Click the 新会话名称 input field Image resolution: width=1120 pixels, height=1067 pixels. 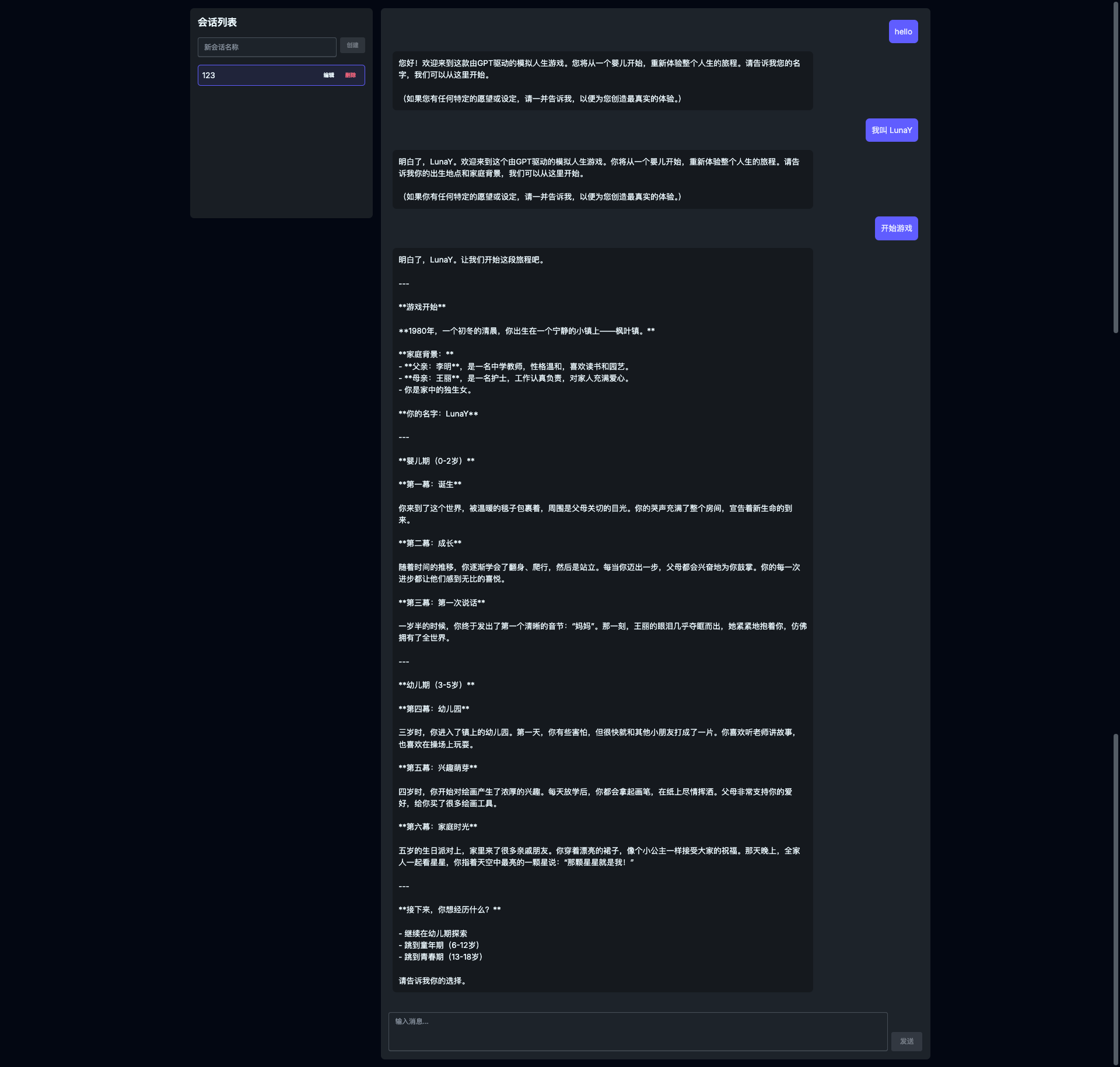pyautogui.click(x=267, y=47)
